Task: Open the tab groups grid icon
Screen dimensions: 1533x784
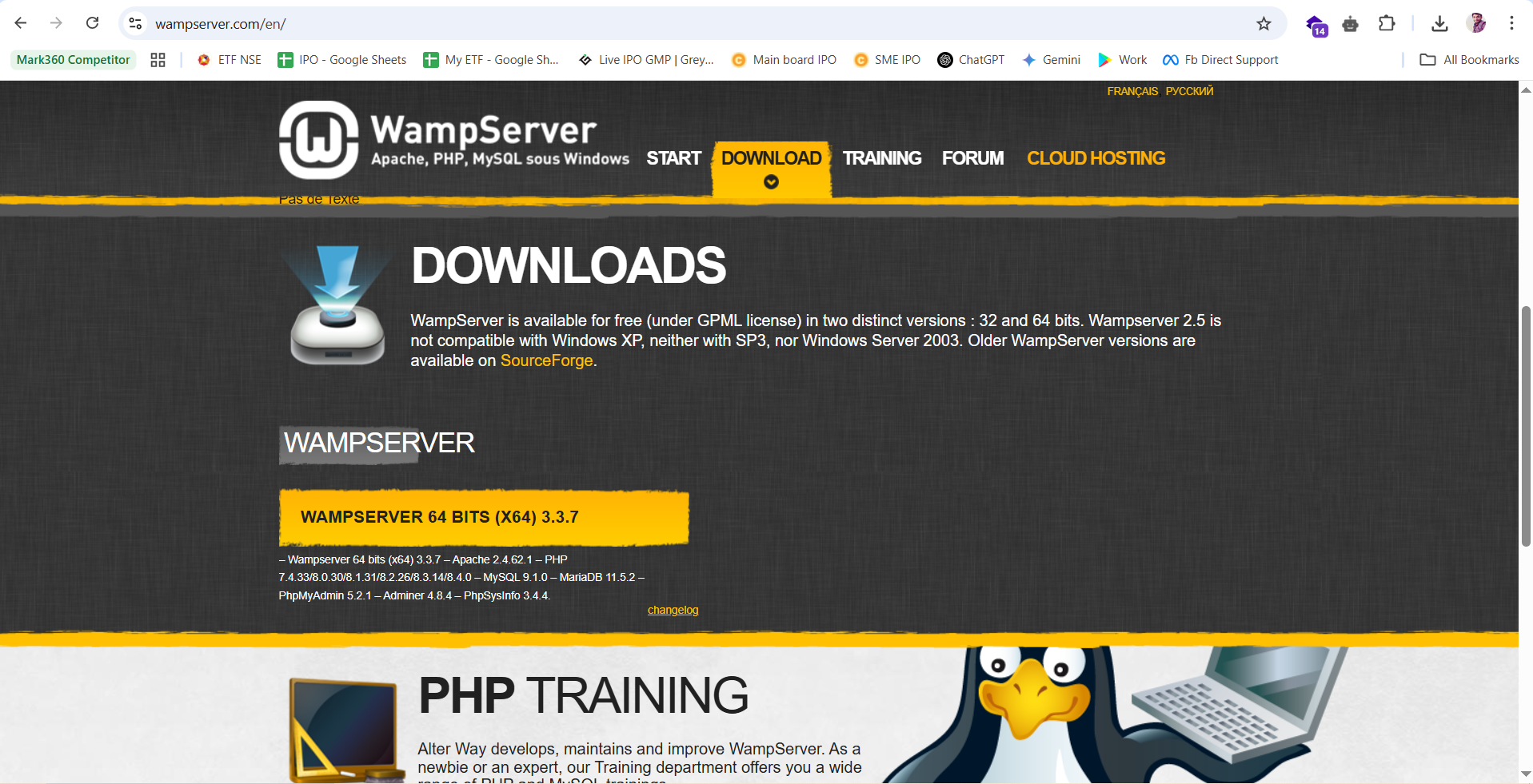Action: (x=158, y=60)
